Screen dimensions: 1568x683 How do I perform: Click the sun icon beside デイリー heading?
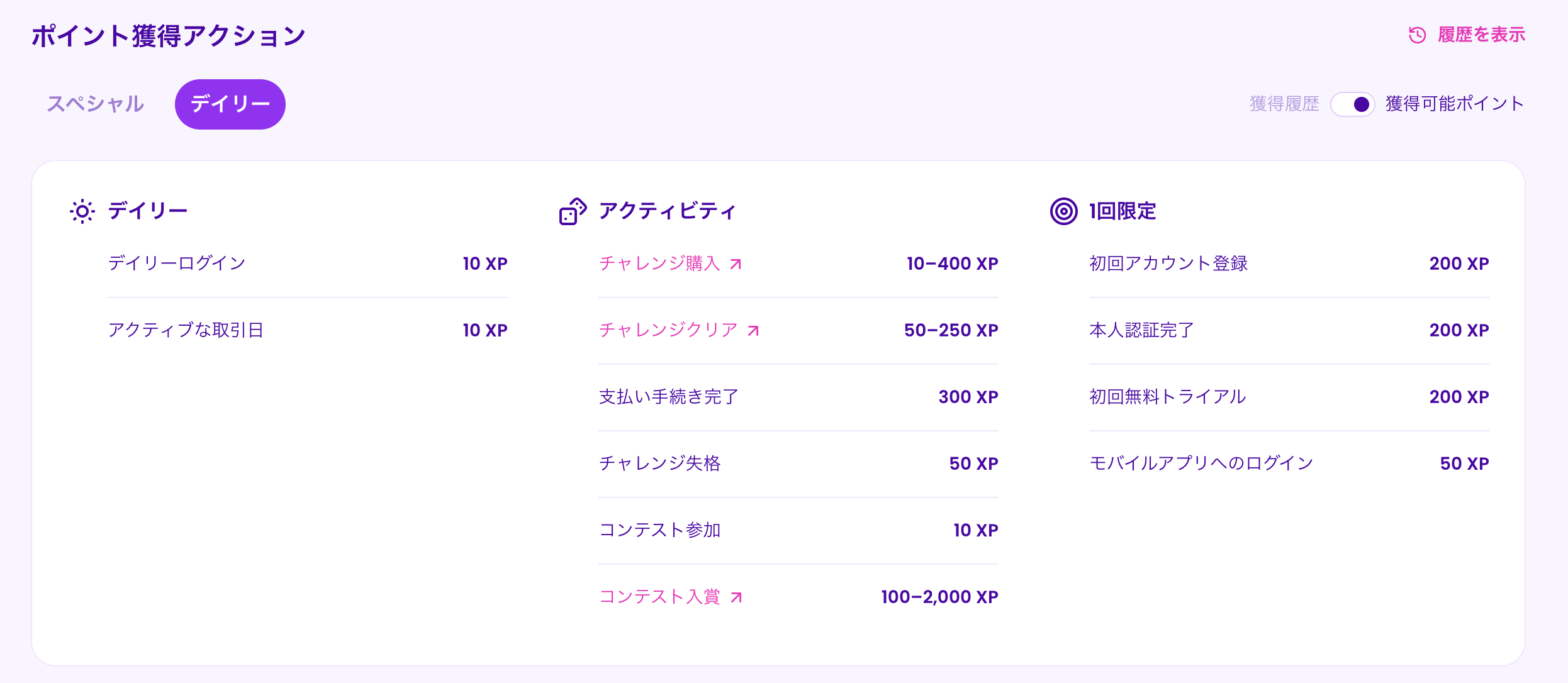pos(82,211)
